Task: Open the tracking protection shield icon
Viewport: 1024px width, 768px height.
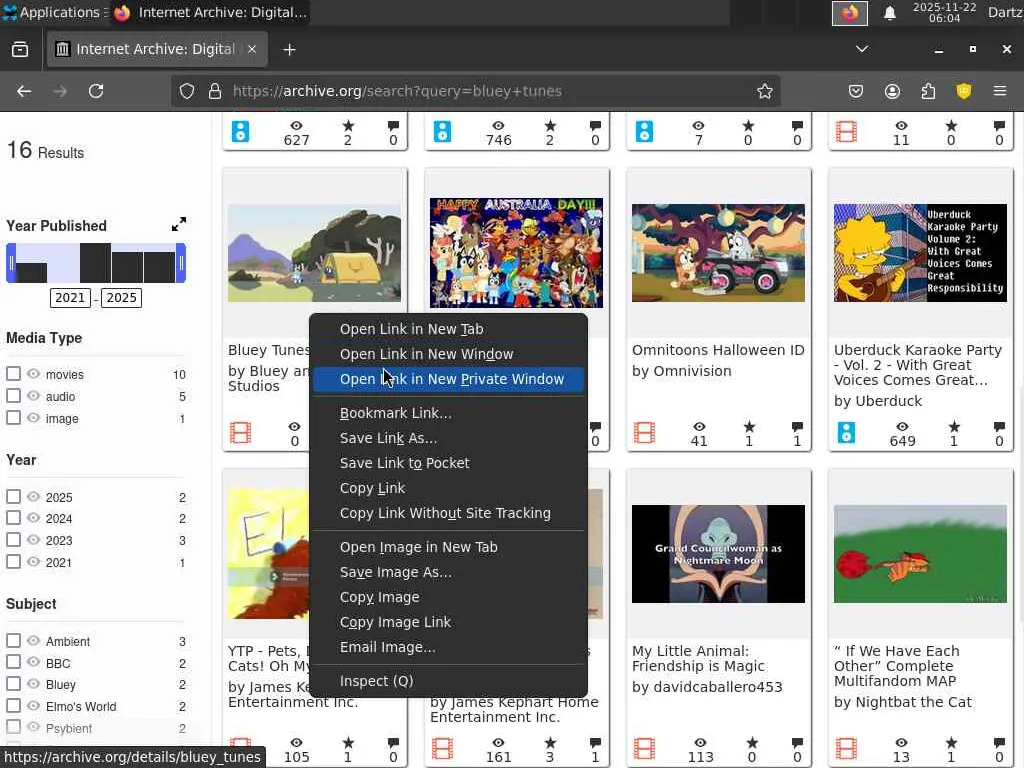Action: click(187, 91)
